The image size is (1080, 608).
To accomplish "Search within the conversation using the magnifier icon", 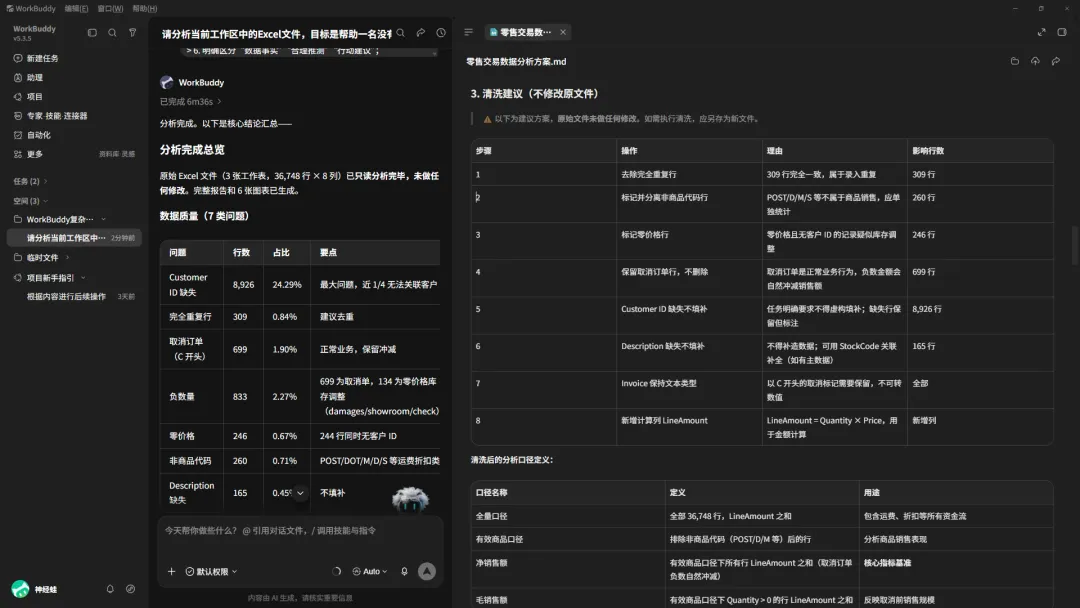I will pos(400,32).
